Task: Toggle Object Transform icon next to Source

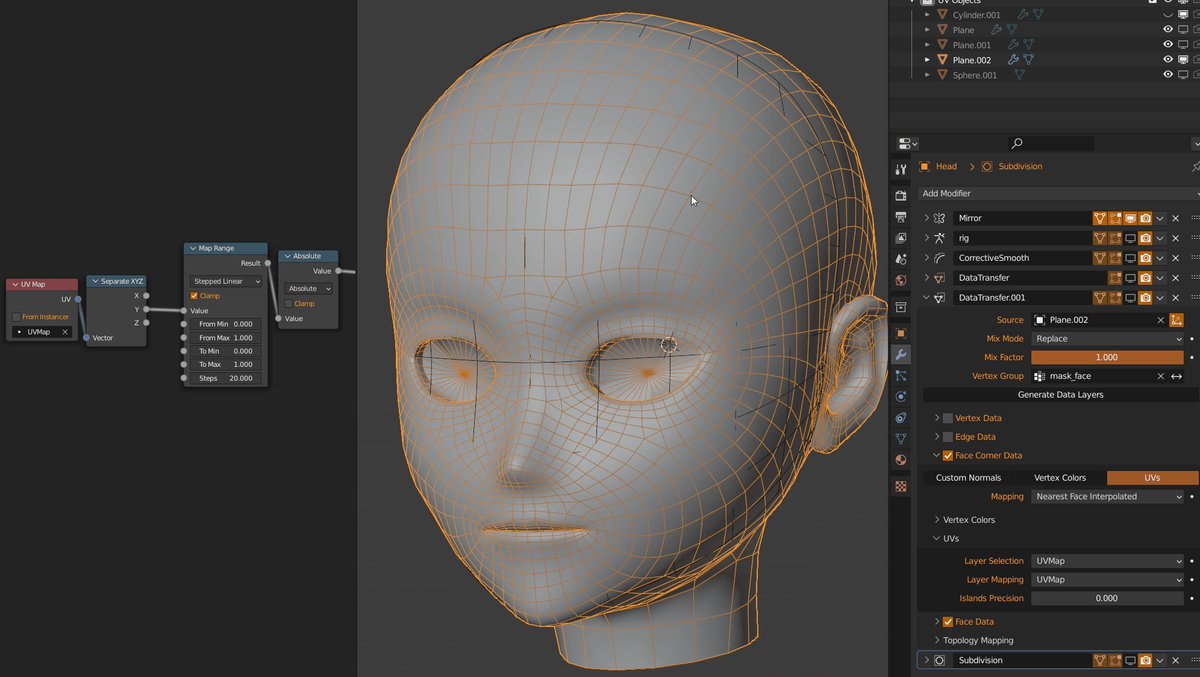Action: coord(1176,320)
